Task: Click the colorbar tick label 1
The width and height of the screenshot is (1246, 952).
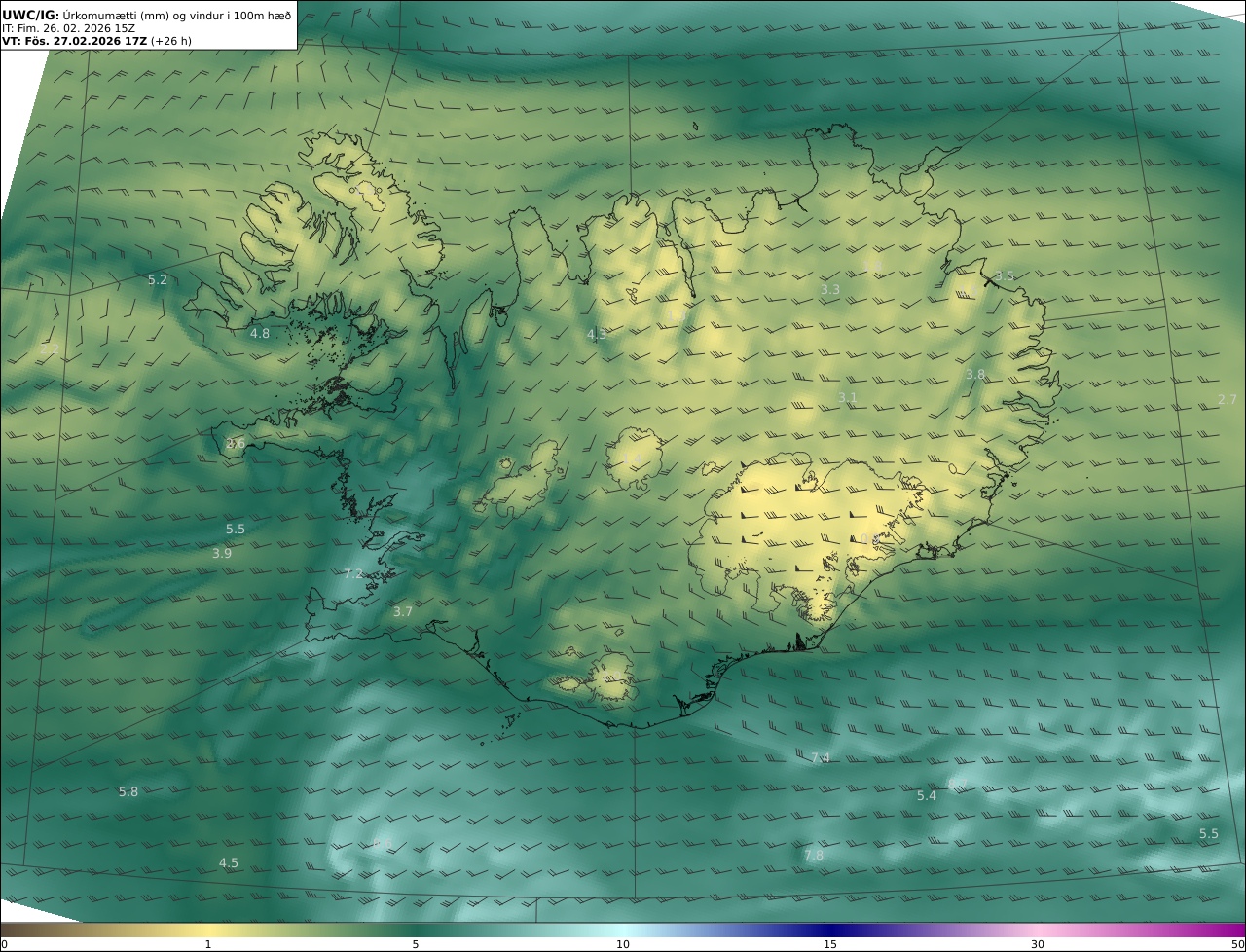Action: pos(208,944)
